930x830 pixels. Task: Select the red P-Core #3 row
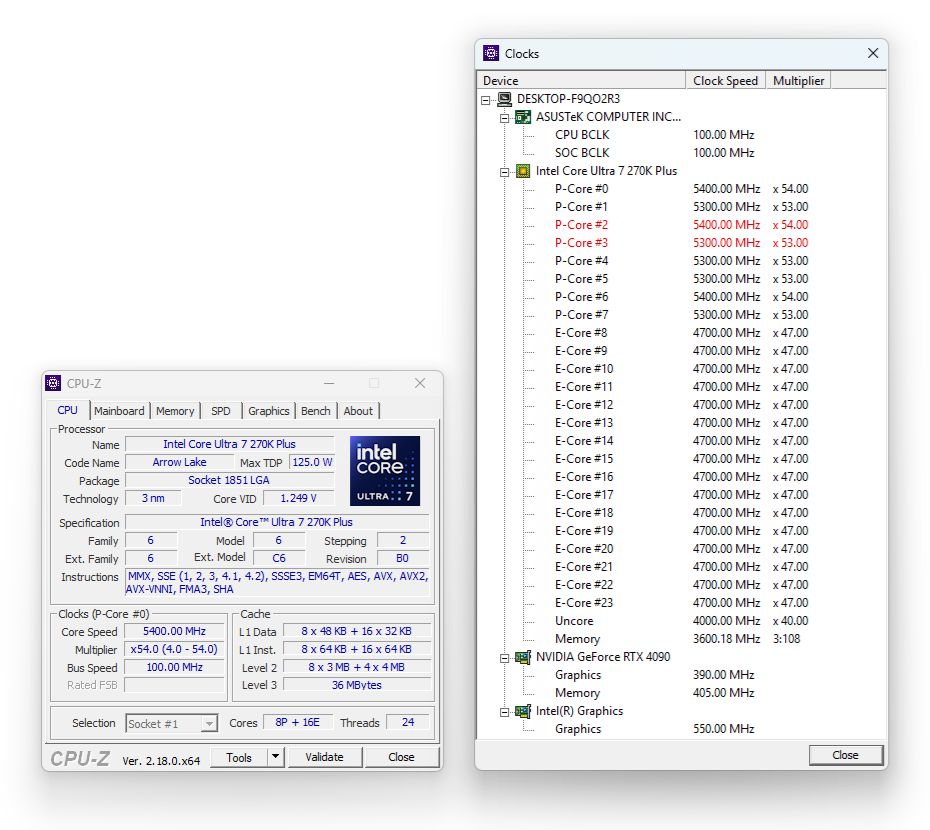click(x=681, y=243)
